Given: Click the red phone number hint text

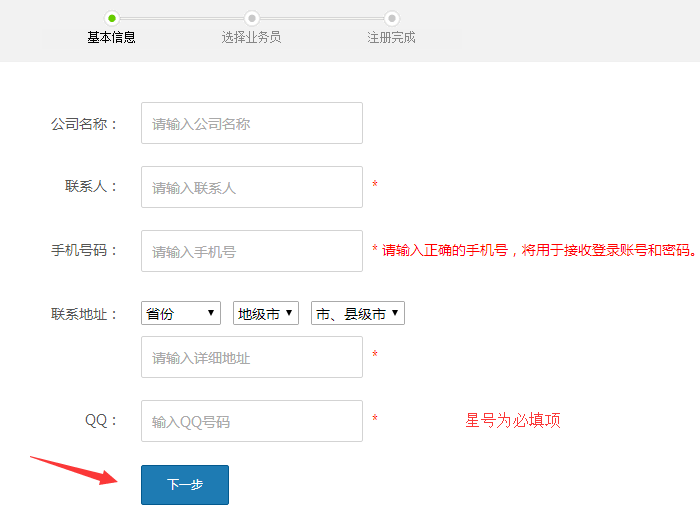Looking at the screenshot, I should pos(540,251).
